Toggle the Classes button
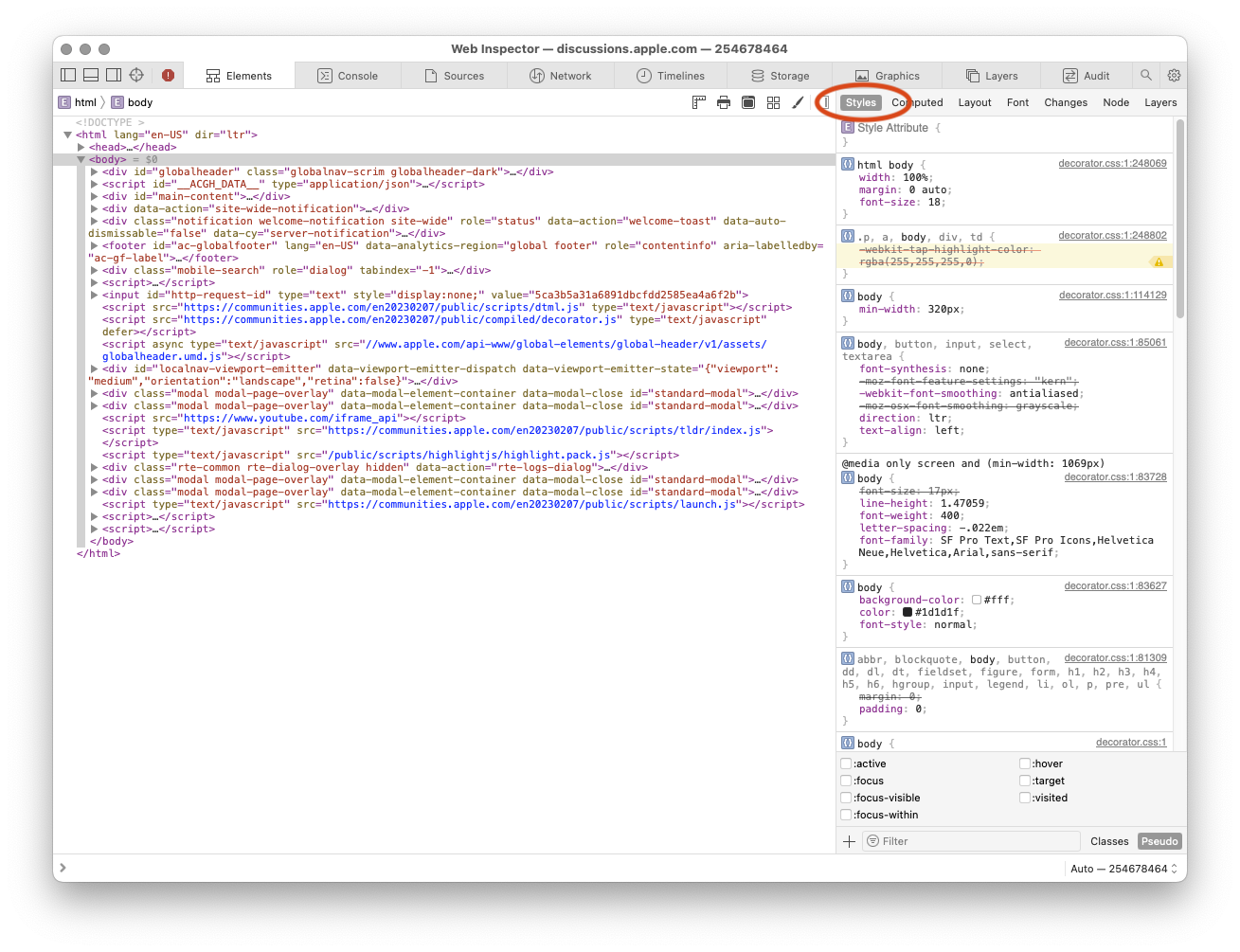 (x=1109, y=841)
